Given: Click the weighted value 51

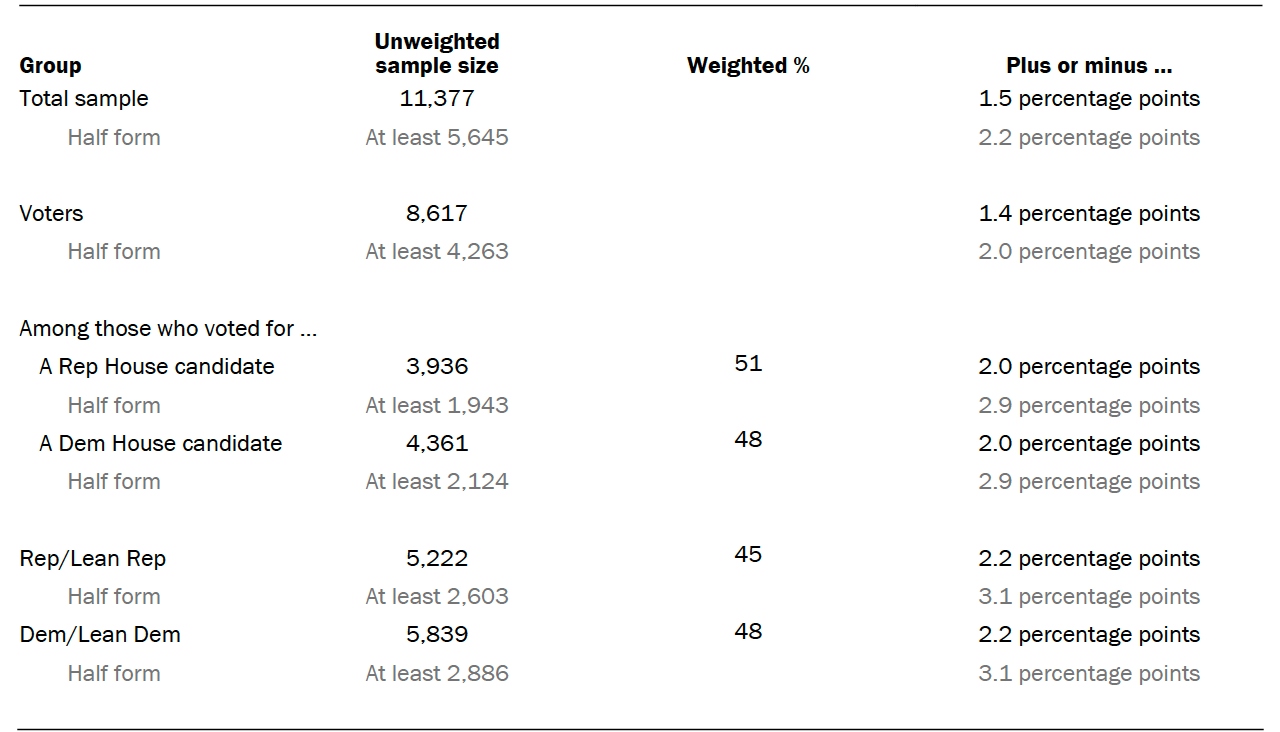Looking at the screenshot, I should click(x=748, y=364).
